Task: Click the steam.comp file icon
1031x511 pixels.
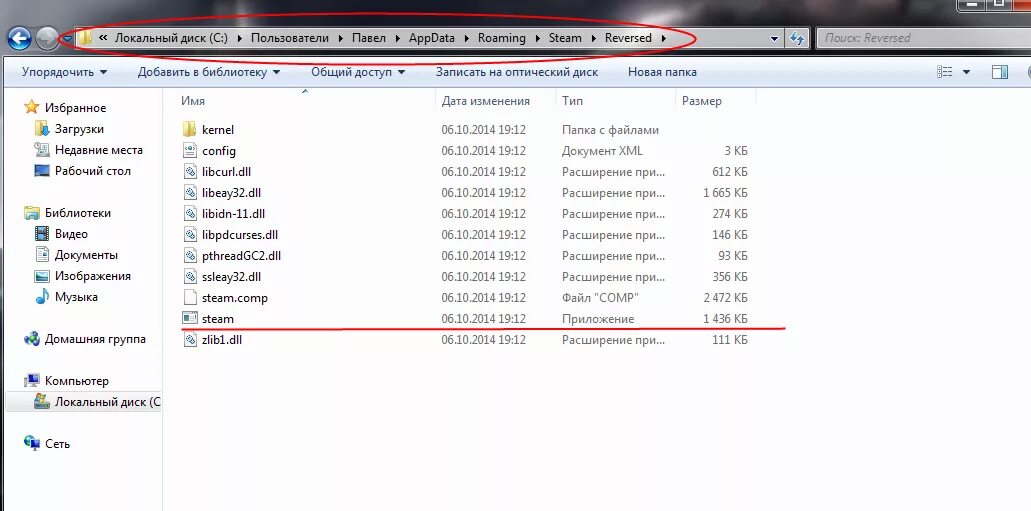Action: 189,298
